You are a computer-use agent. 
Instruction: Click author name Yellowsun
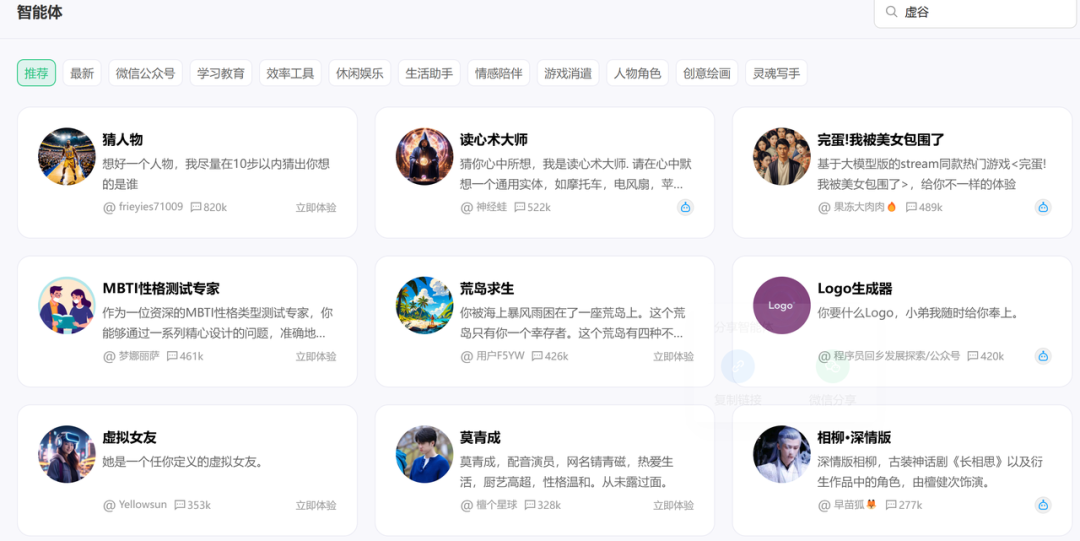pos(143,504)
